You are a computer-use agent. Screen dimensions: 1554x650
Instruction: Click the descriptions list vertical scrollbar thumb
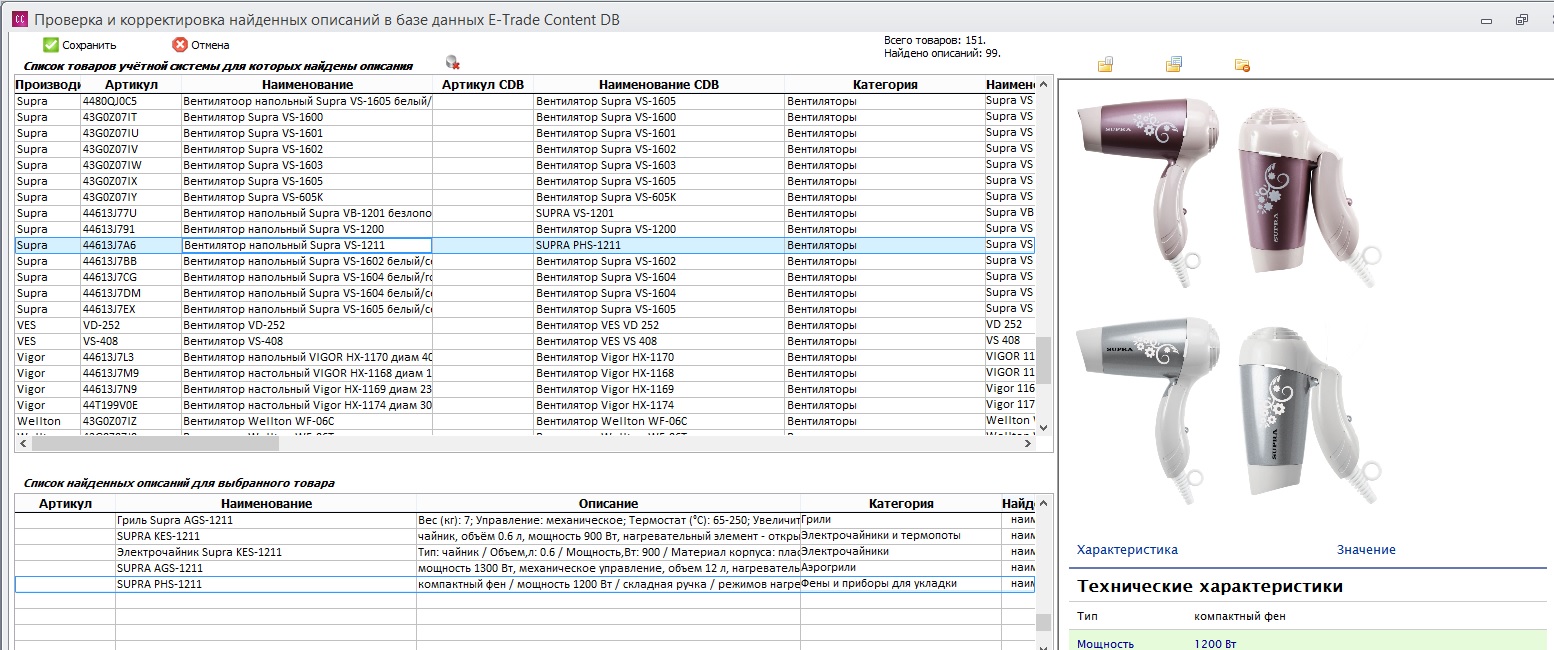coord(1044,622)
